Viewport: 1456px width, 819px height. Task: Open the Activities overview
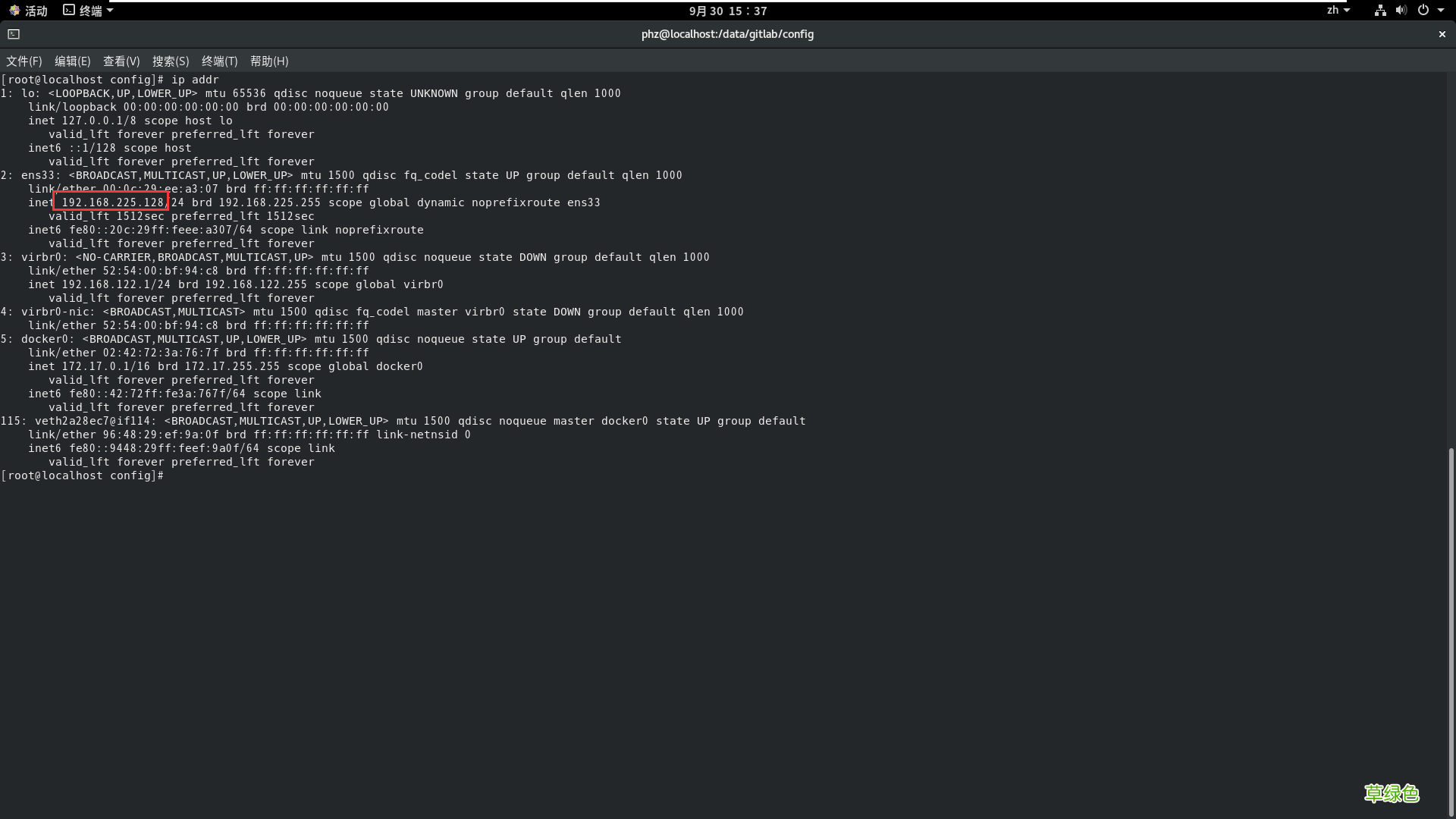tap(28, 11)
